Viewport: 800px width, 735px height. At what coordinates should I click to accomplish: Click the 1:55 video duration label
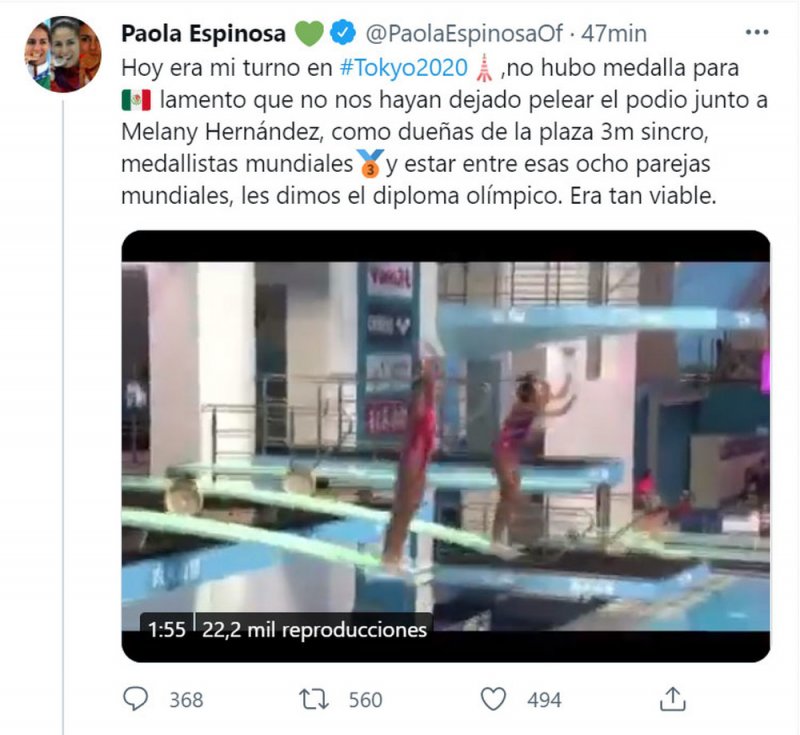167,630
